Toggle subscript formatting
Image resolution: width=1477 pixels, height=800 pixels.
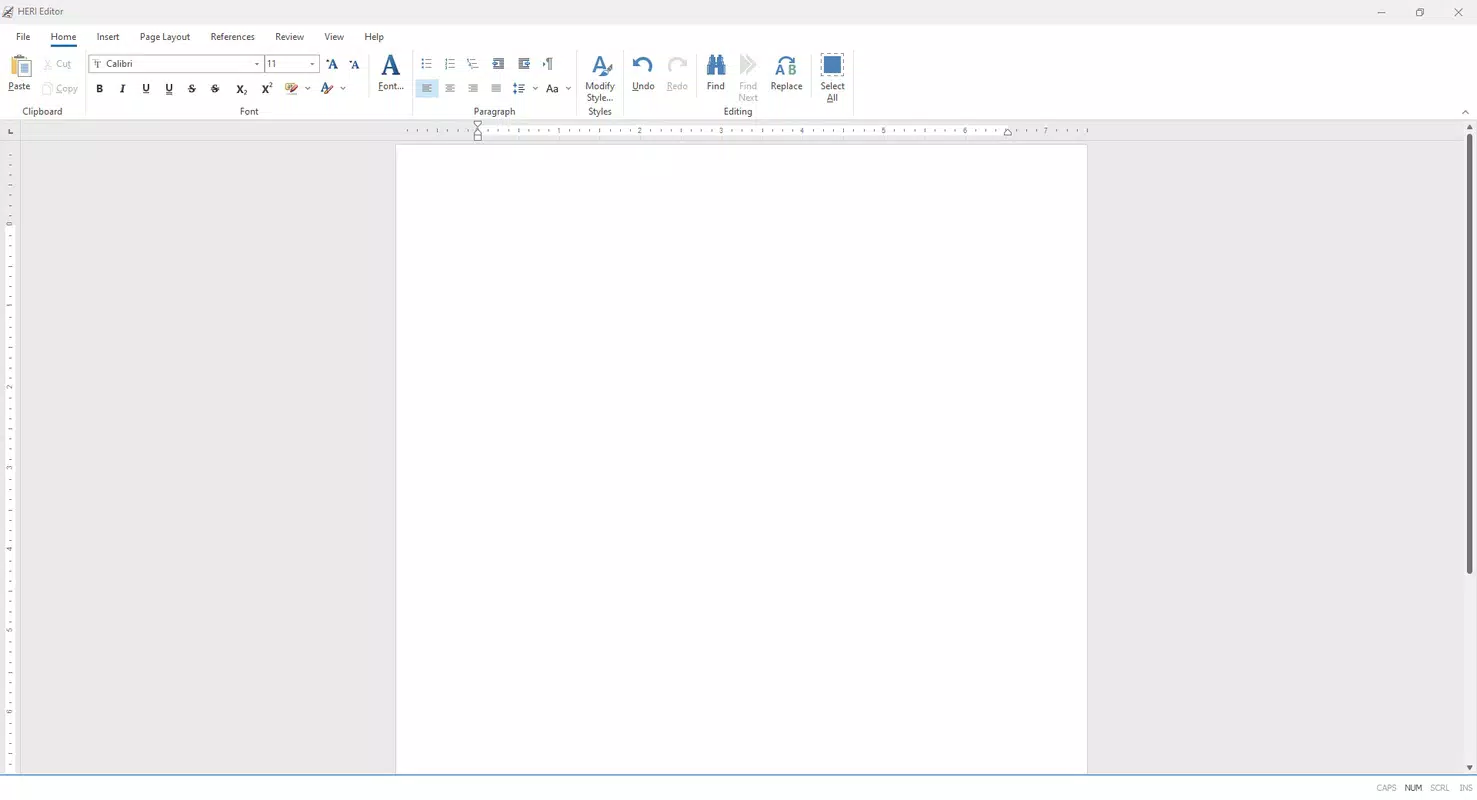(x=241, y=89)
